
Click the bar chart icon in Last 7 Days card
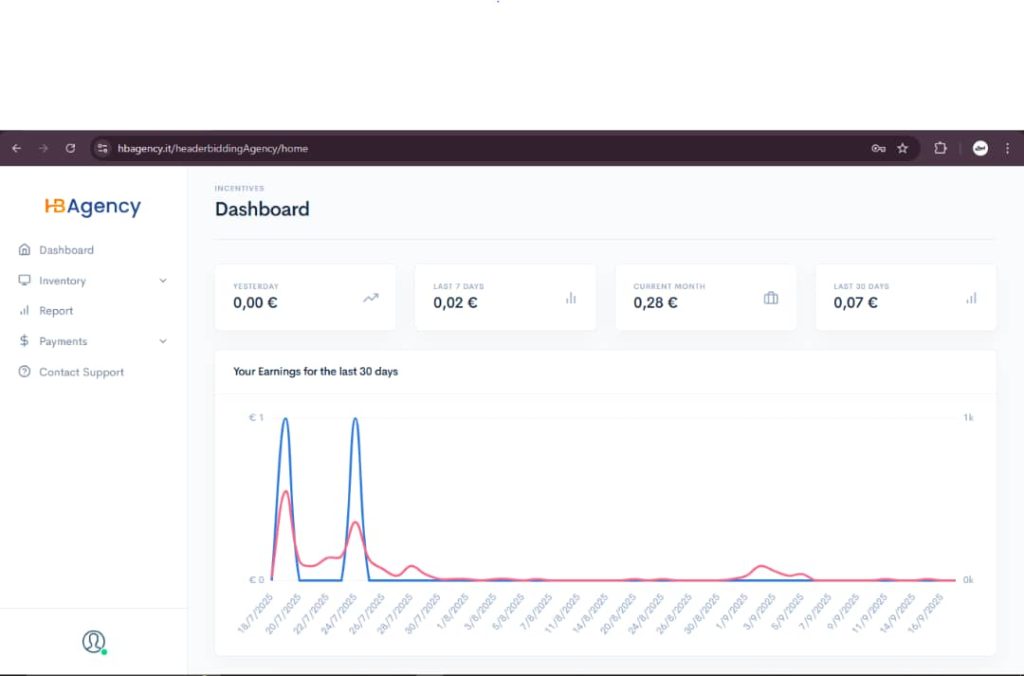571,297
